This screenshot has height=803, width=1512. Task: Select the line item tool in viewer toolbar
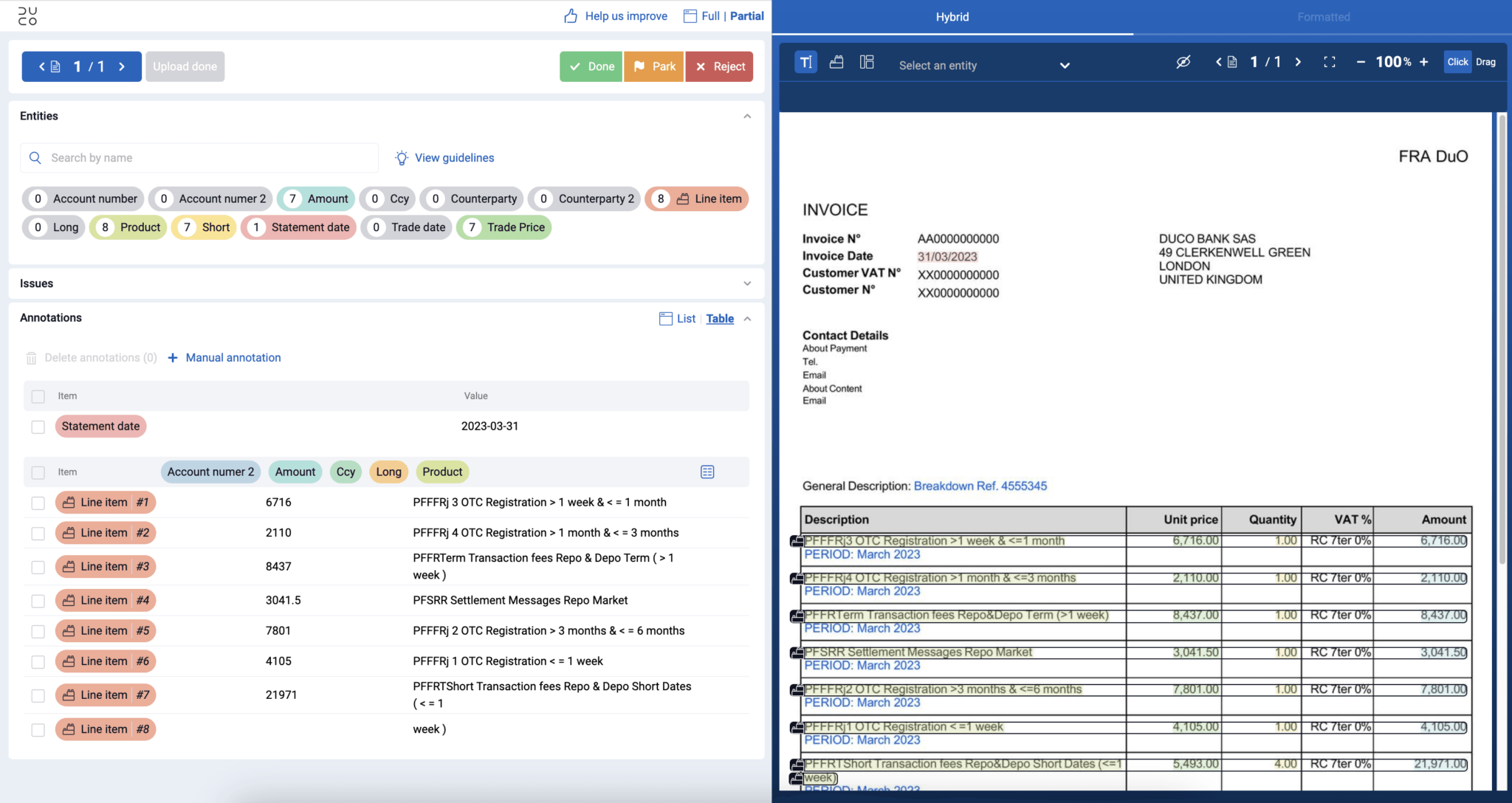(x=836, y=62)
